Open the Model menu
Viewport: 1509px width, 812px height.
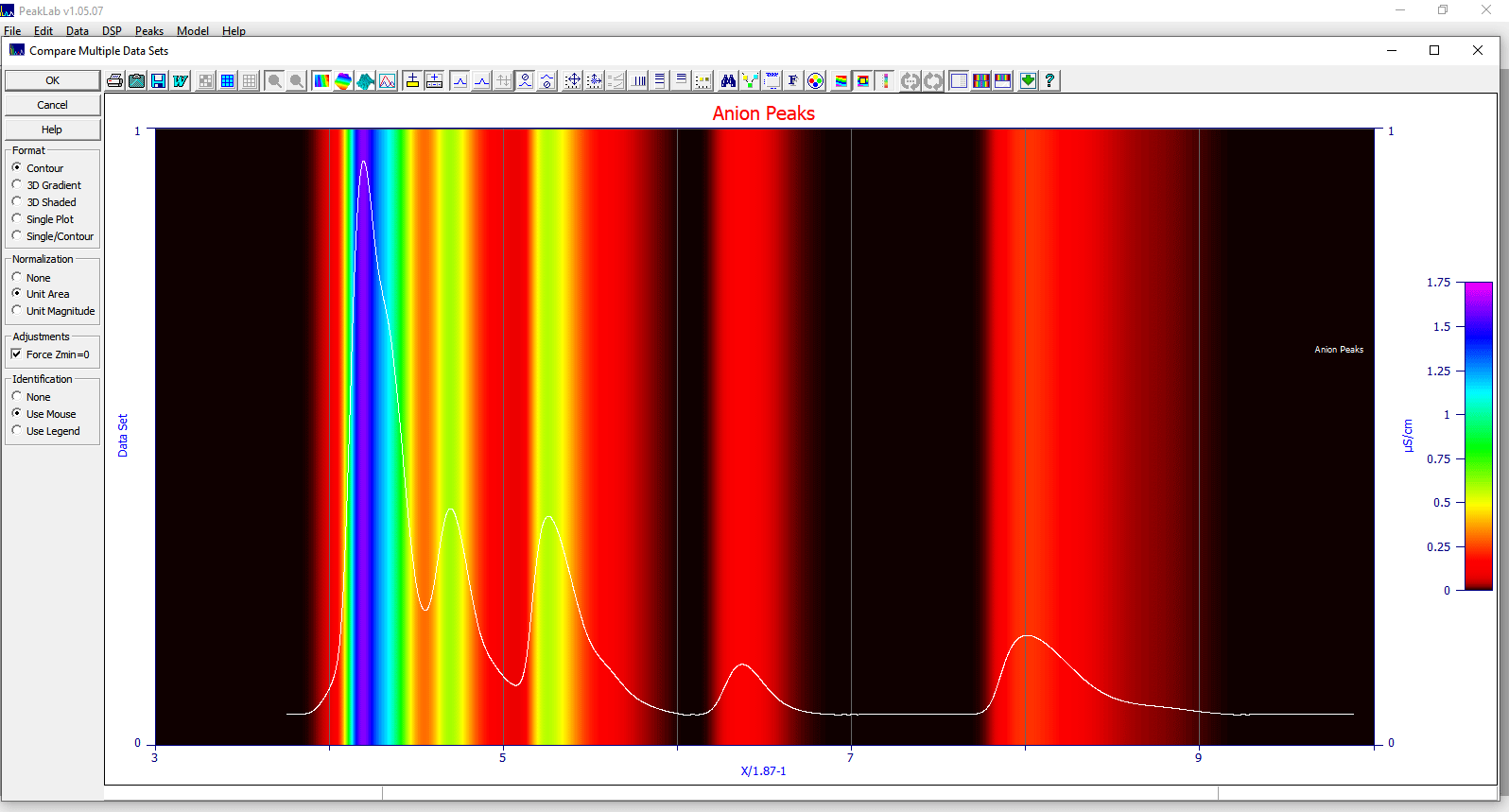tap(193, 31)
